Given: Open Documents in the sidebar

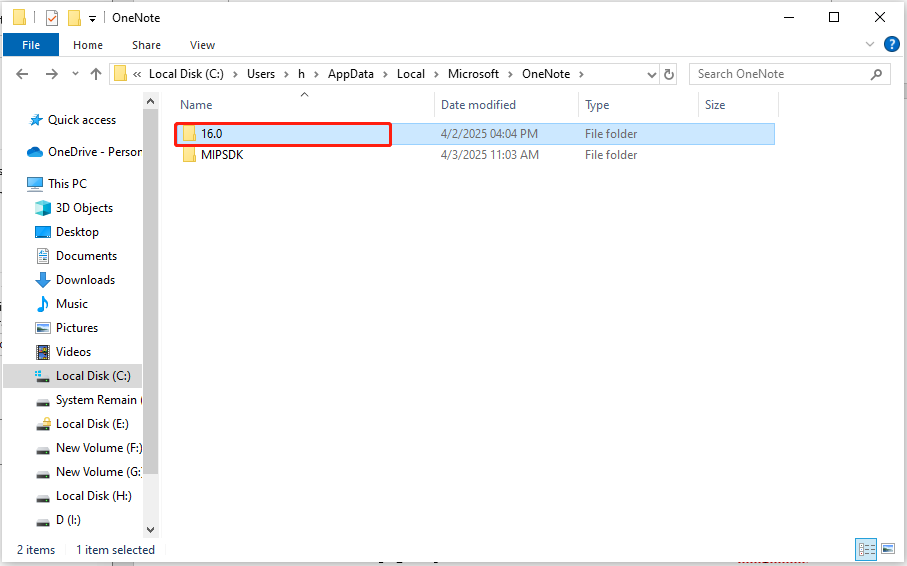Looking at the screenshot, I should click(x=76, y=256).
